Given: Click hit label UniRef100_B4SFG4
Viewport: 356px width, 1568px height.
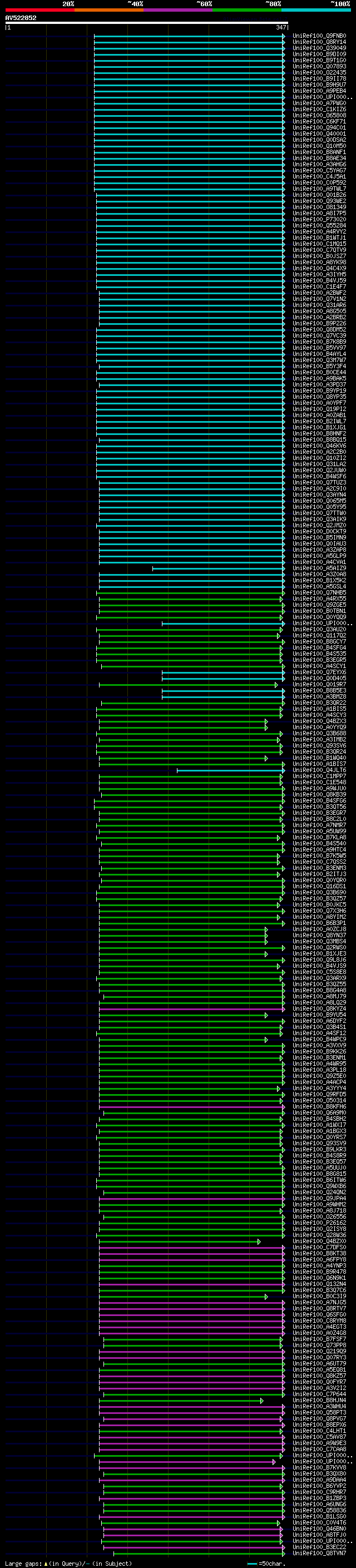Looking at the screenshot, I should click(319, 647).
